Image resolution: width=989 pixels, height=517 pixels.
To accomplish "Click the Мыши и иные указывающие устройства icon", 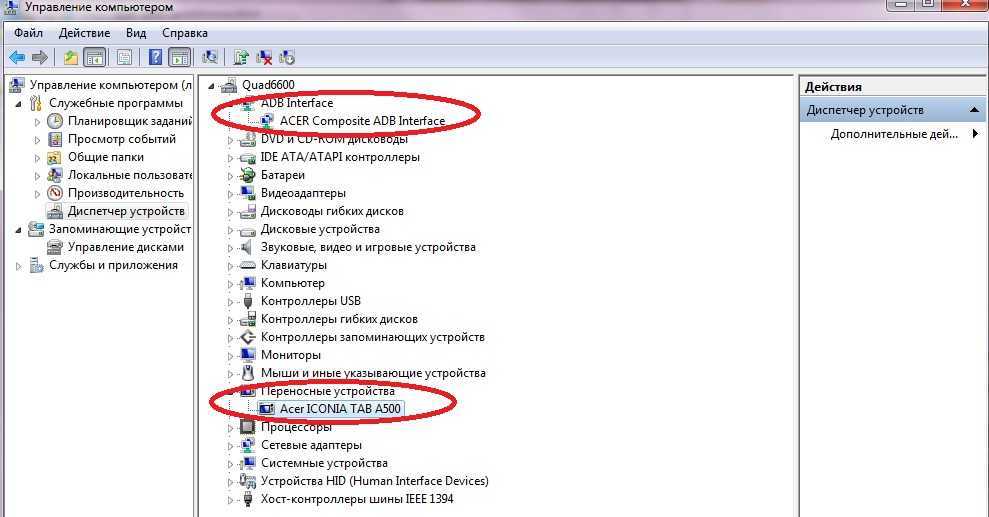I will (248, 373).
